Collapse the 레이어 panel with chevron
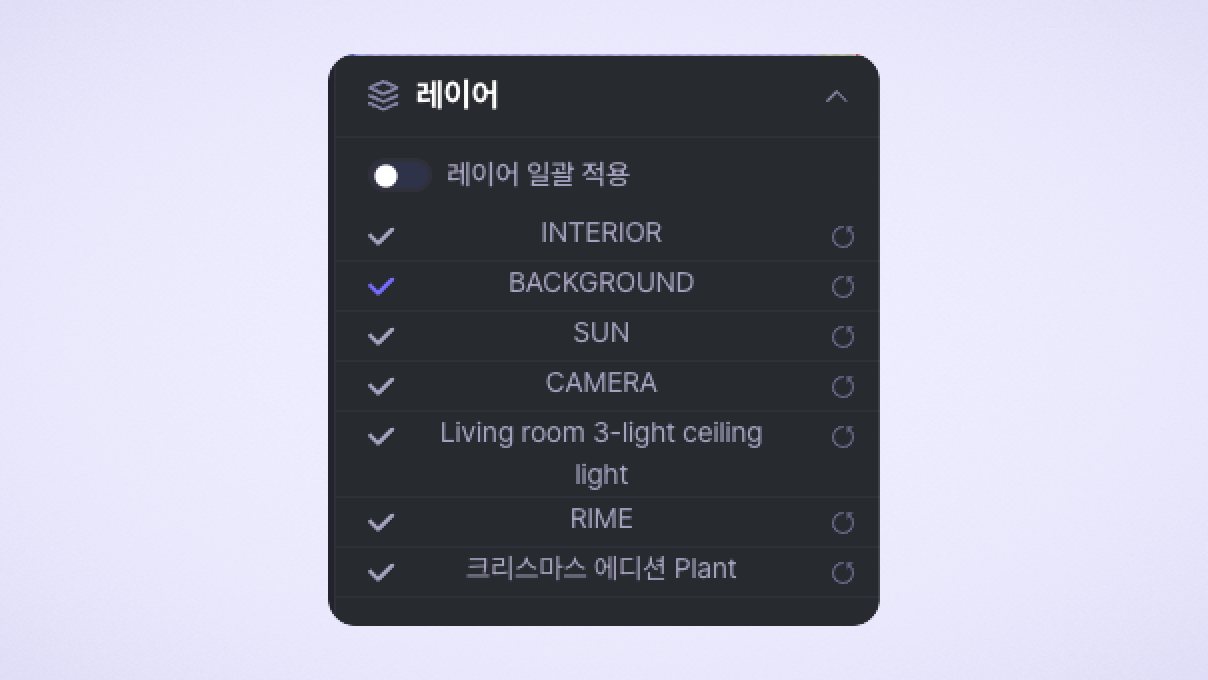 click(x=836, y=97)
